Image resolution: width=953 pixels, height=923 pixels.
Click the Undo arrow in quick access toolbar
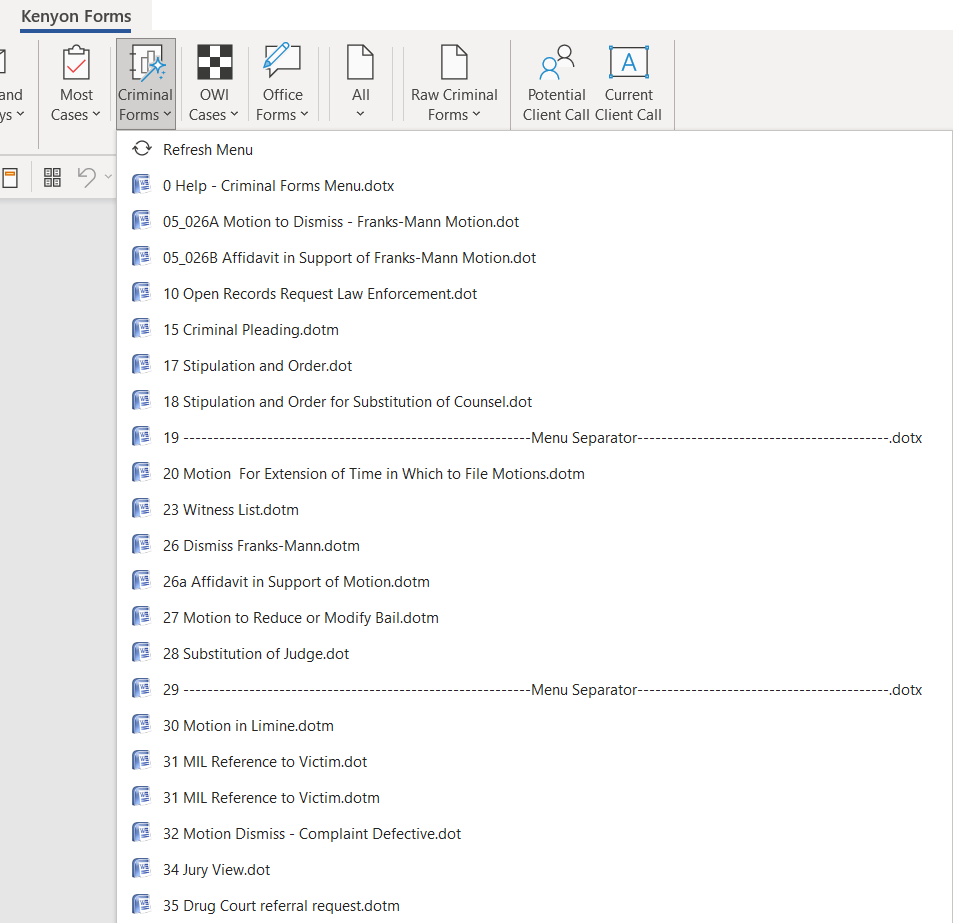[86, 177]
